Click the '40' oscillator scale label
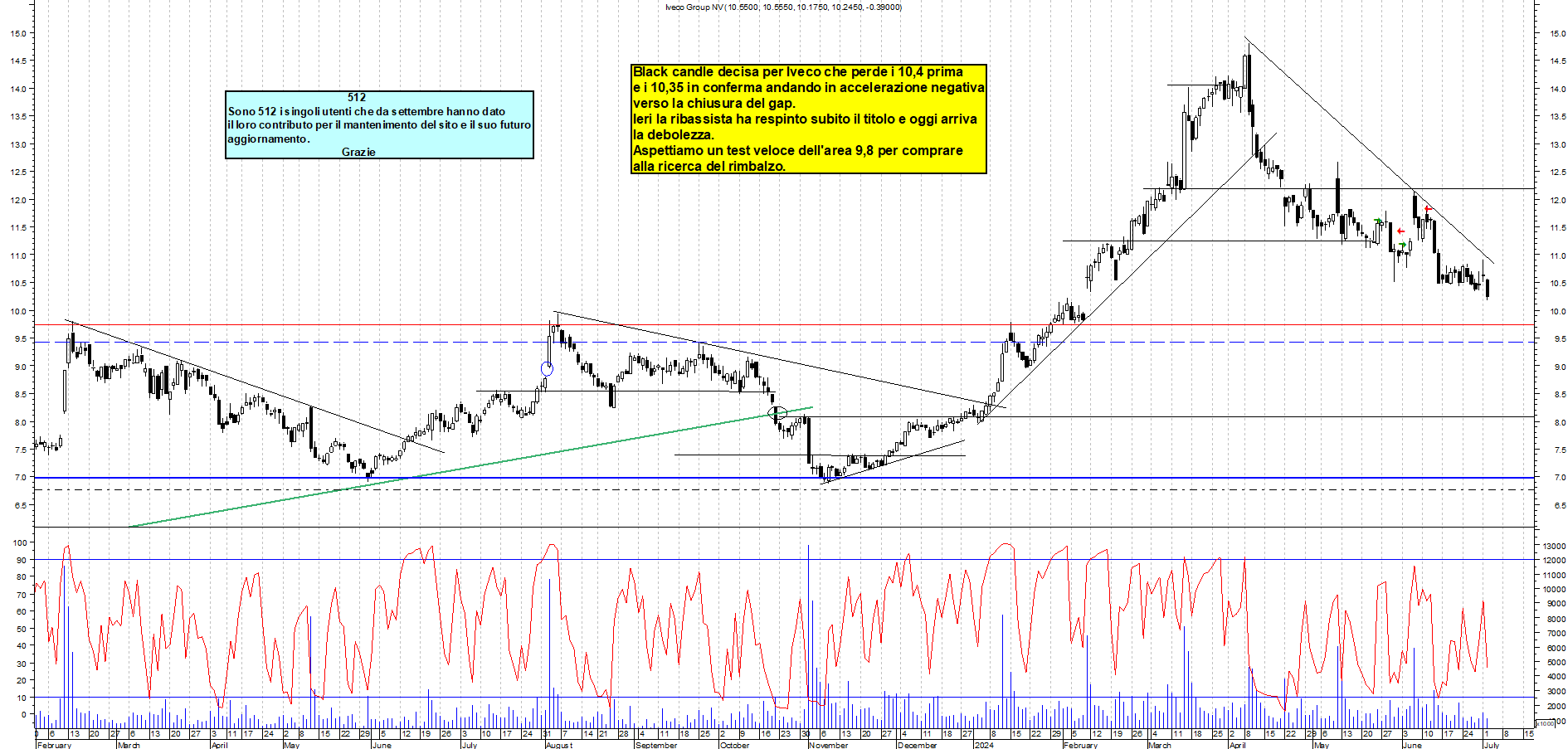Screen dimensions: 1568x749 tap(22, 645)
